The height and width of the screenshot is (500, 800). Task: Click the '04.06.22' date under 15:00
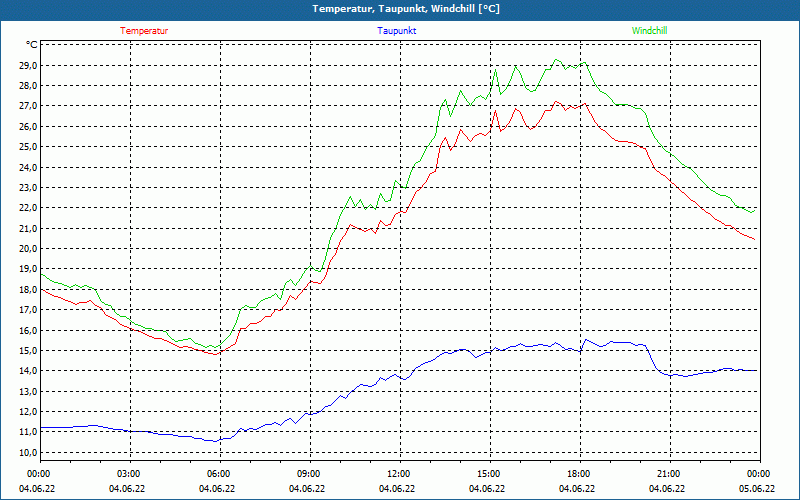(x=487, y=489)
